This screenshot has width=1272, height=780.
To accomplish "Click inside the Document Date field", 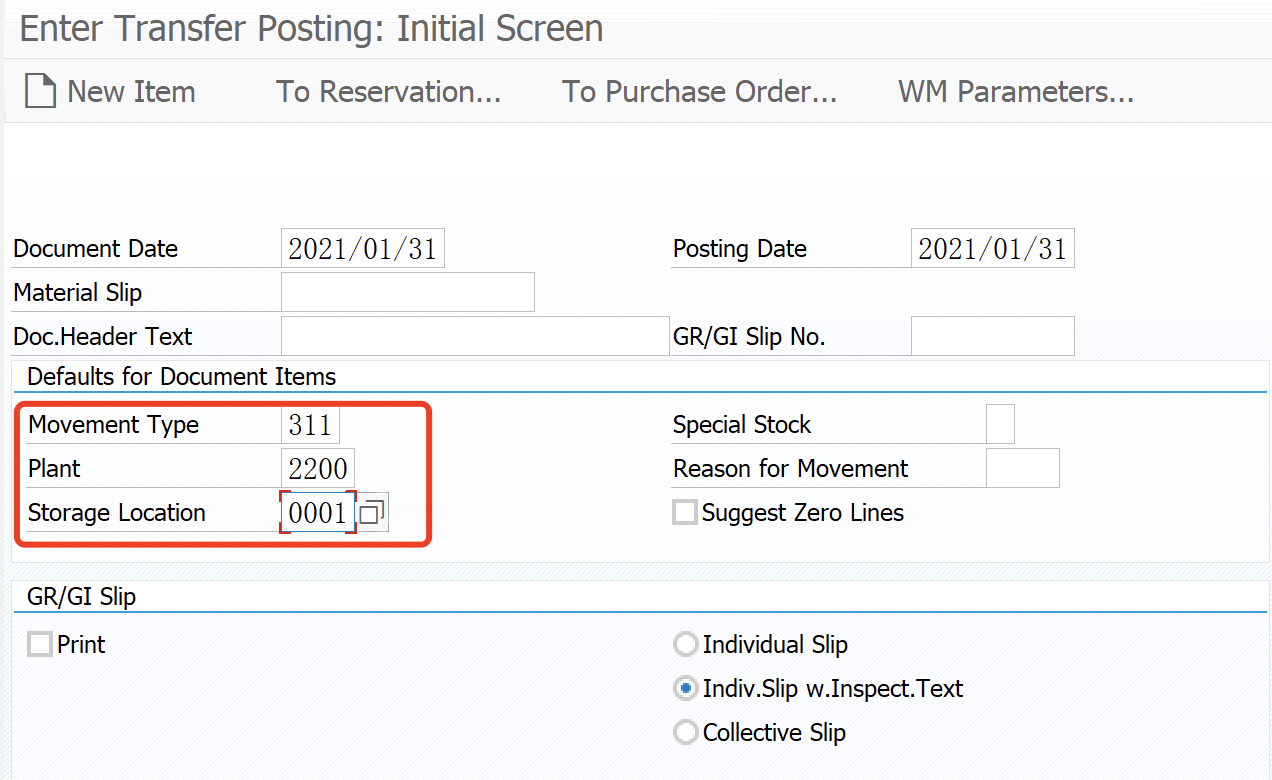I will (362, 248).
